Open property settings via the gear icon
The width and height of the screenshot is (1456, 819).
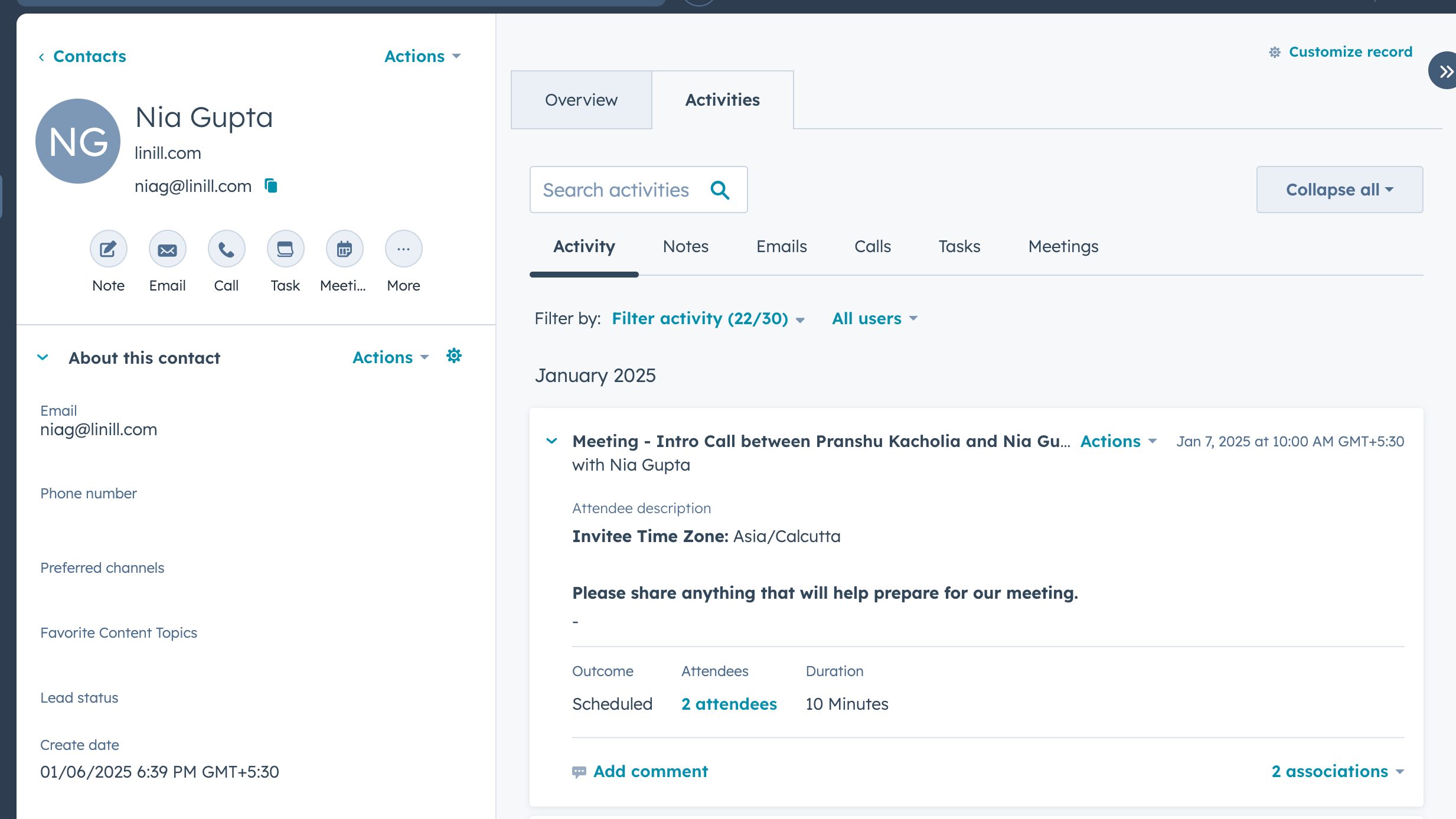pos(453,355)
